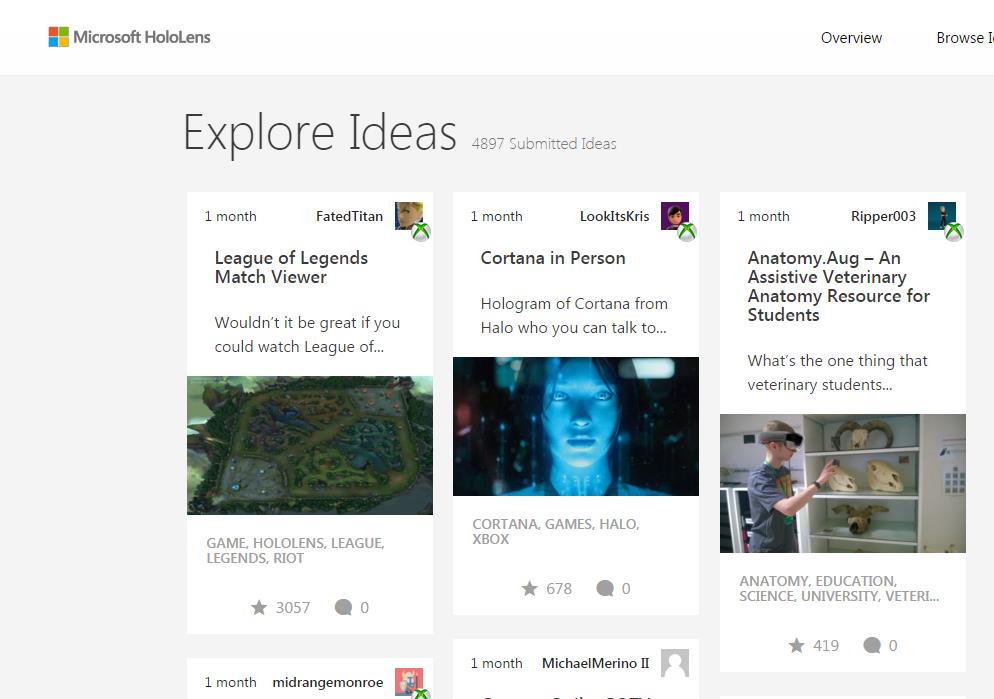Image resolution: width=994 pixels, height=699 pixels.
Task: Open user profile midrangemonroe
Action: 328,683
